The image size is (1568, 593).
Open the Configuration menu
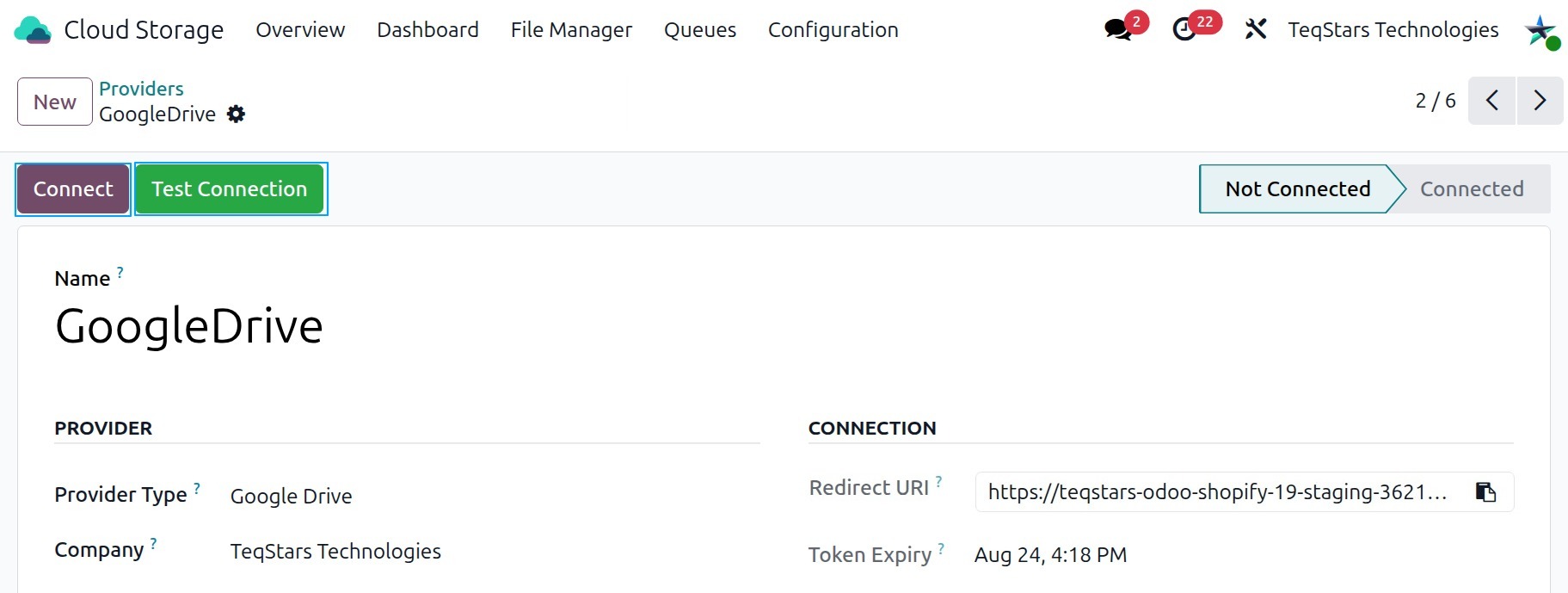(x=833, y=30)
